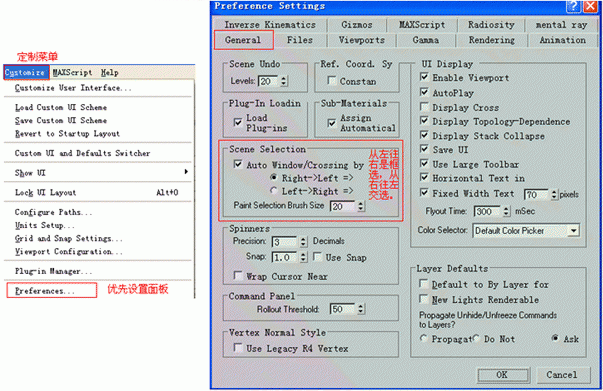
Task: Open the Help menu
Action: pyautogui.click(x=110, y=72)
